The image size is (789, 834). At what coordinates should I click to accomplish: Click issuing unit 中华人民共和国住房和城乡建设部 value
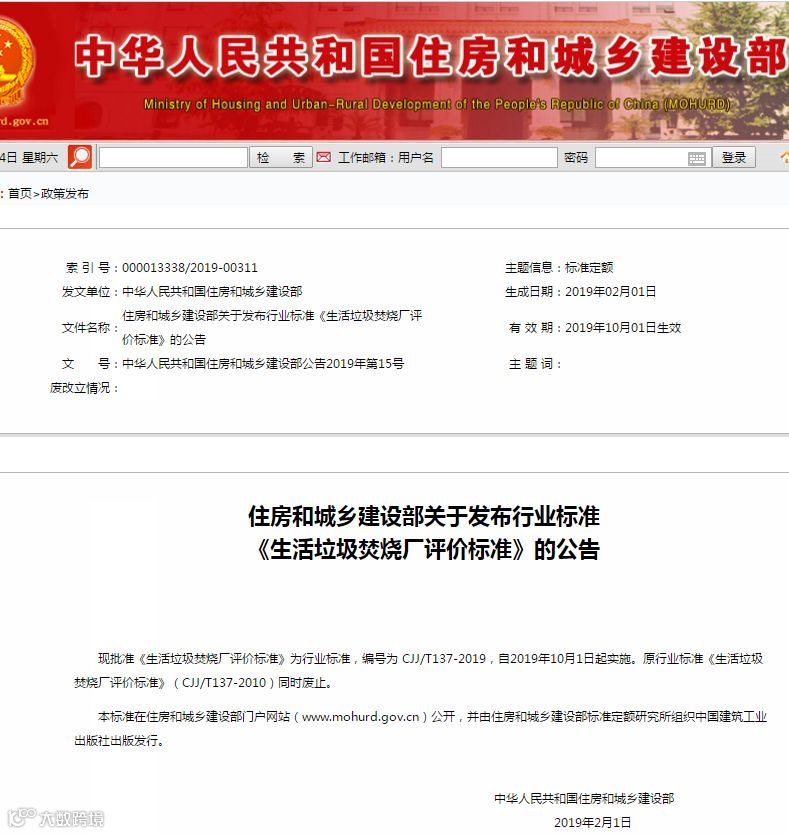tap(212, 291)
